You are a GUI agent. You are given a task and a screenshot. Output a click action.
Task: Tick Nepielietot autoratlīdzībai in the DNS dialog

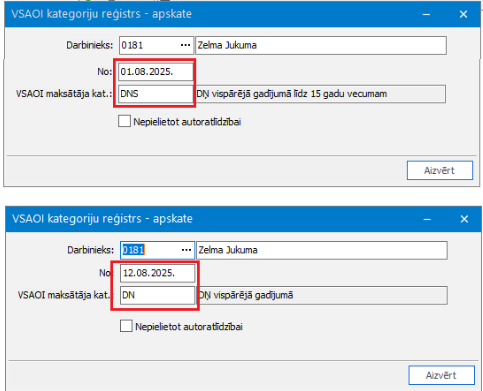124,121
